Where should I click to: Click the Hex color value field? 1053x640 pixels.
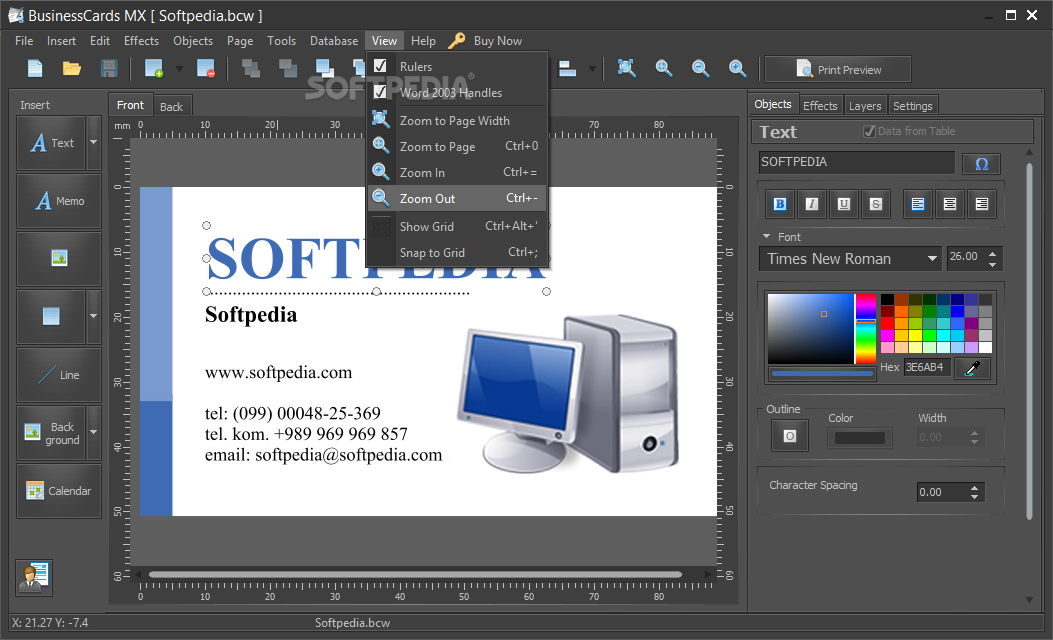click(927, 367)
